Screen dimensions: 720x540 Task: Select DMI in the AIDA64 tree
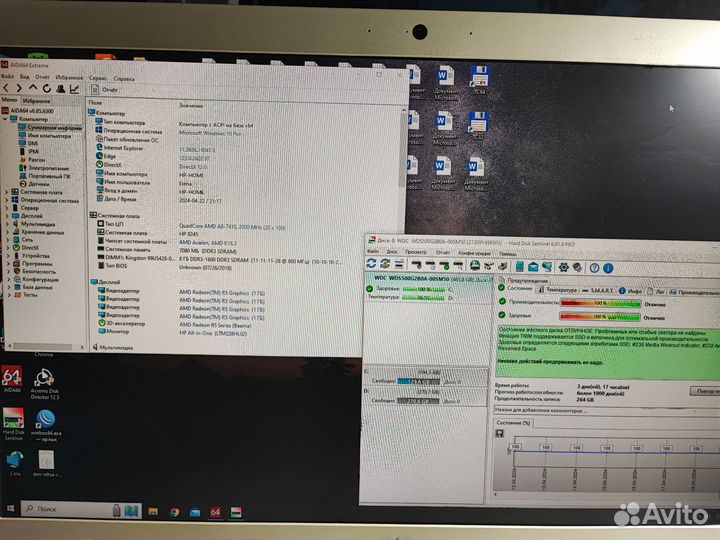coord(28,144)
